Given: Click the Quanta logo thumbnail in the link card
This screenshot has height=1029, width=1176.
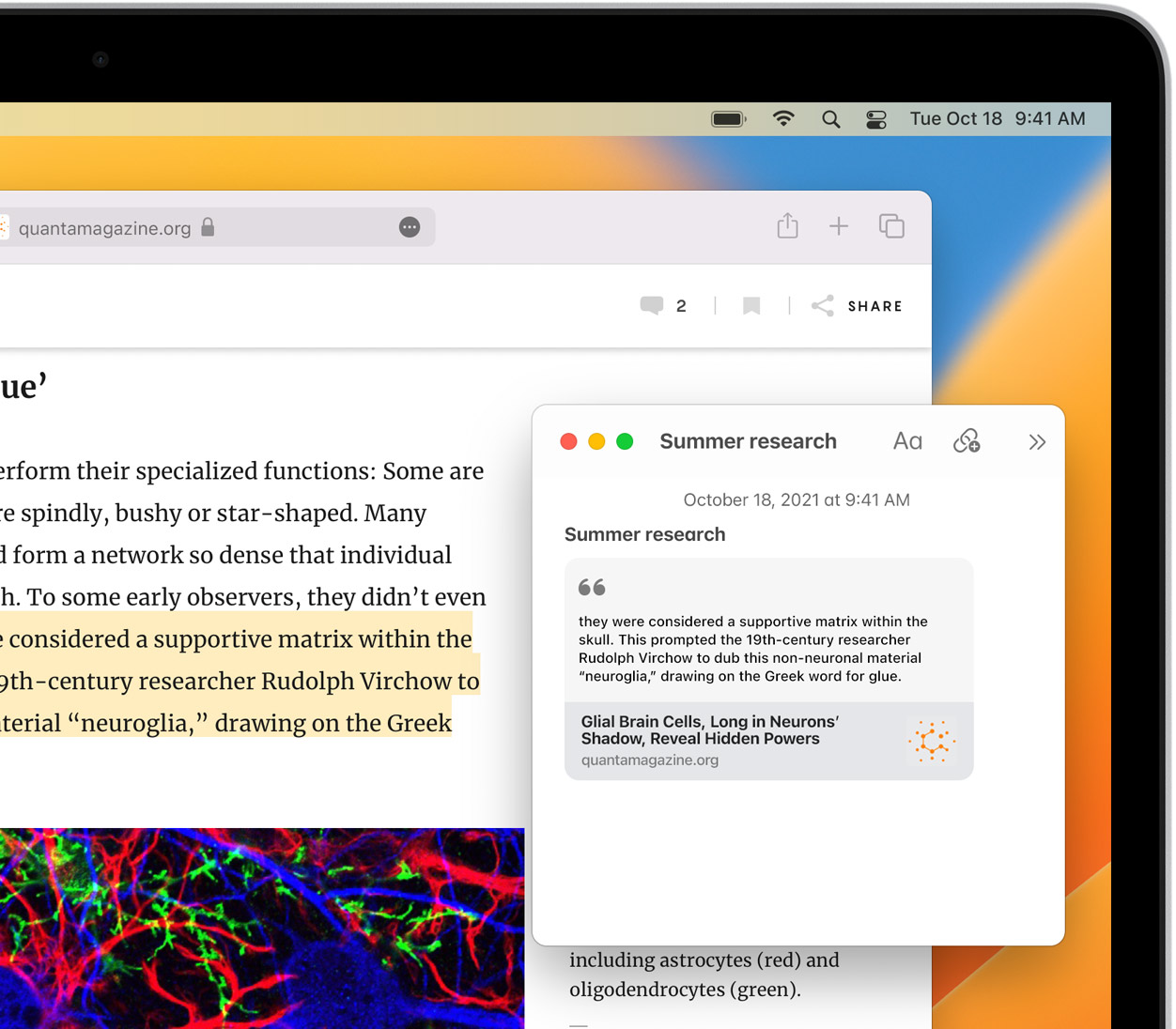Looking at the screenshot, I should 932,741.
